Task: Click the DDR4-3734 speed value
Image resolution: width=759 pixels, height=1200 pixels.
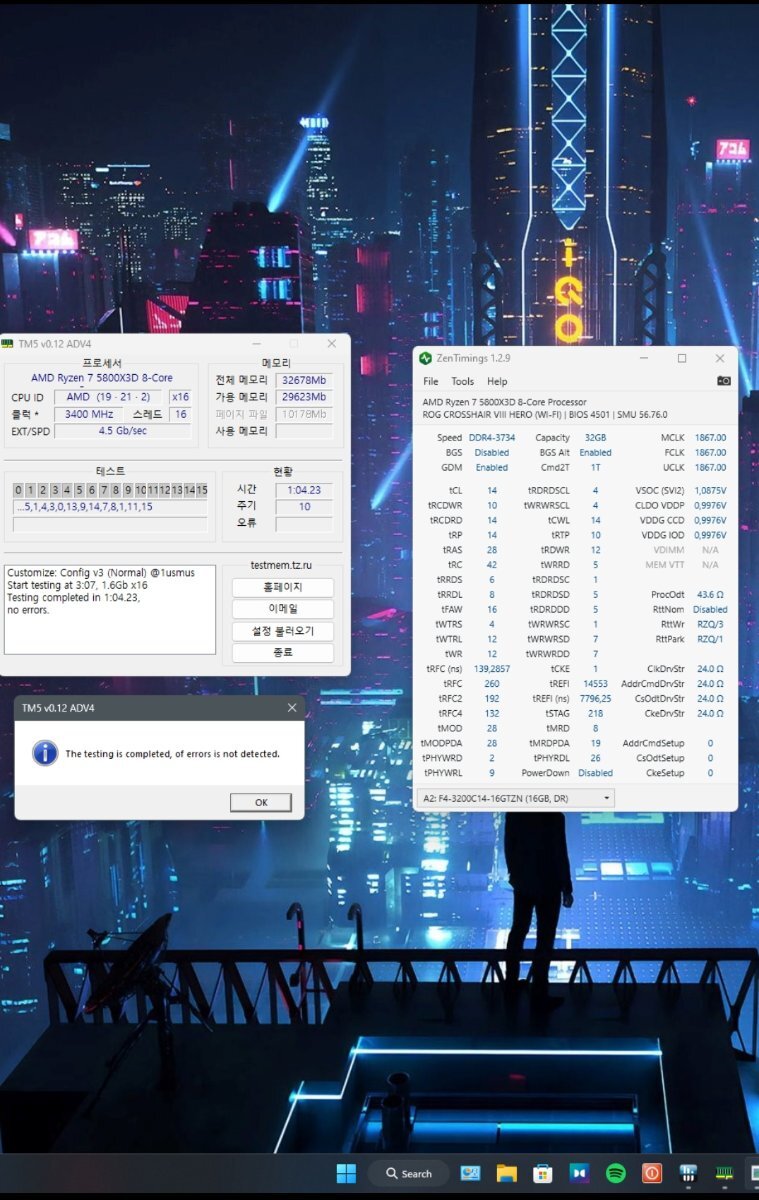Action: pos(490,438)
